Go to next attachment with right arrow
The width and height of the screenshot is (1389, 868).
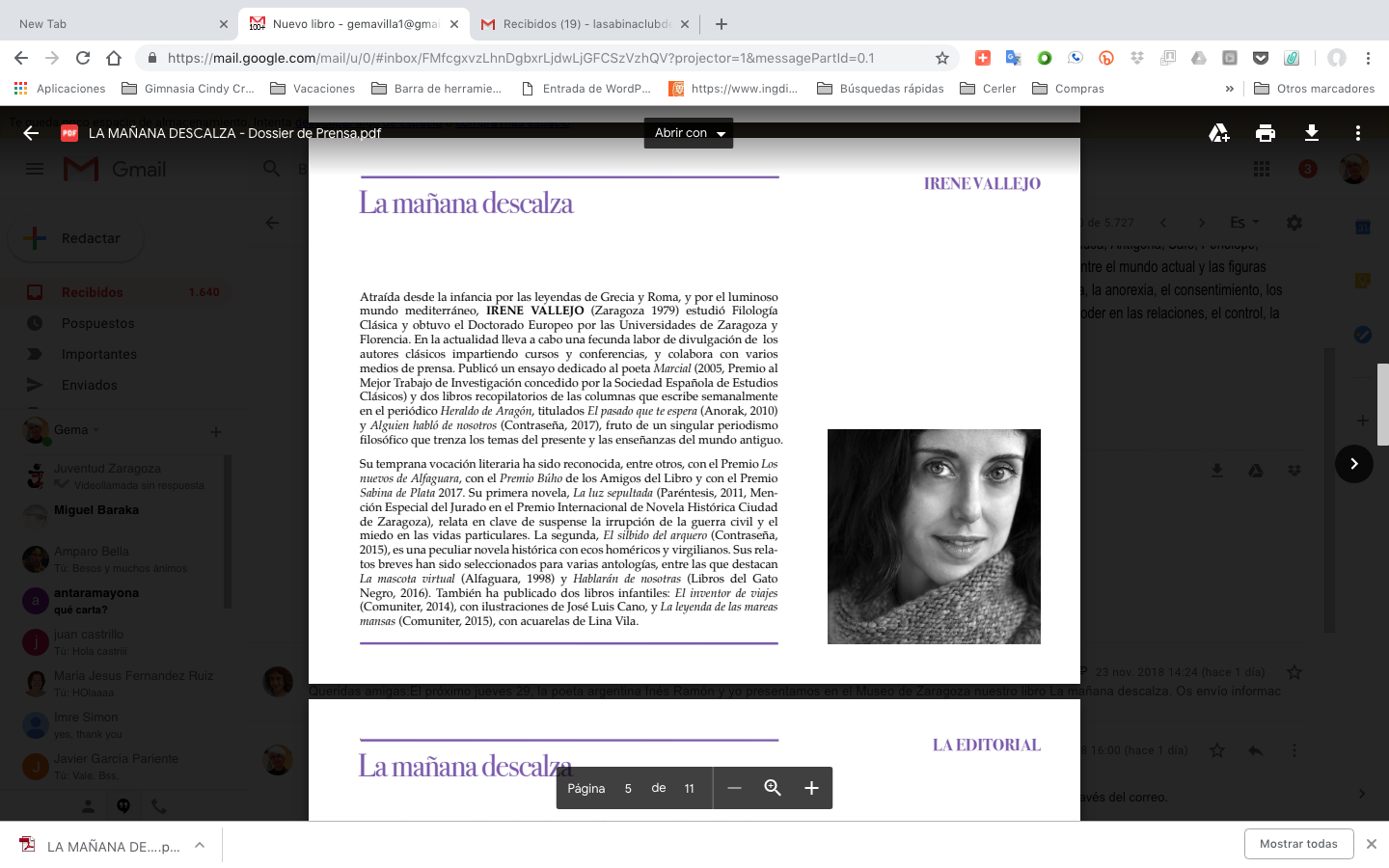pos(1353,464)
